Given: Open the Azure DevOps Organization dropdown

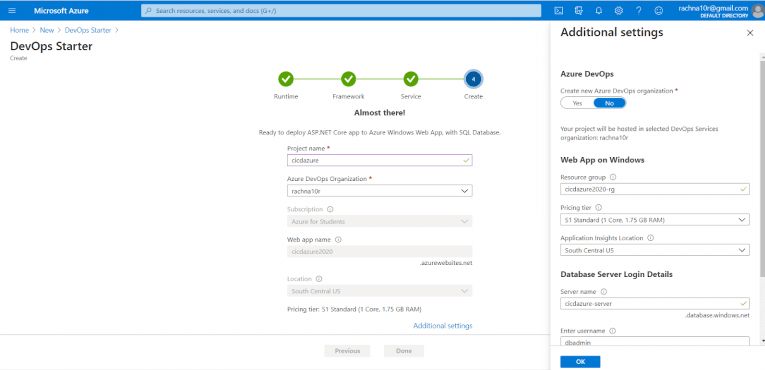Looking at the screenshot, I should click(380, 191).
